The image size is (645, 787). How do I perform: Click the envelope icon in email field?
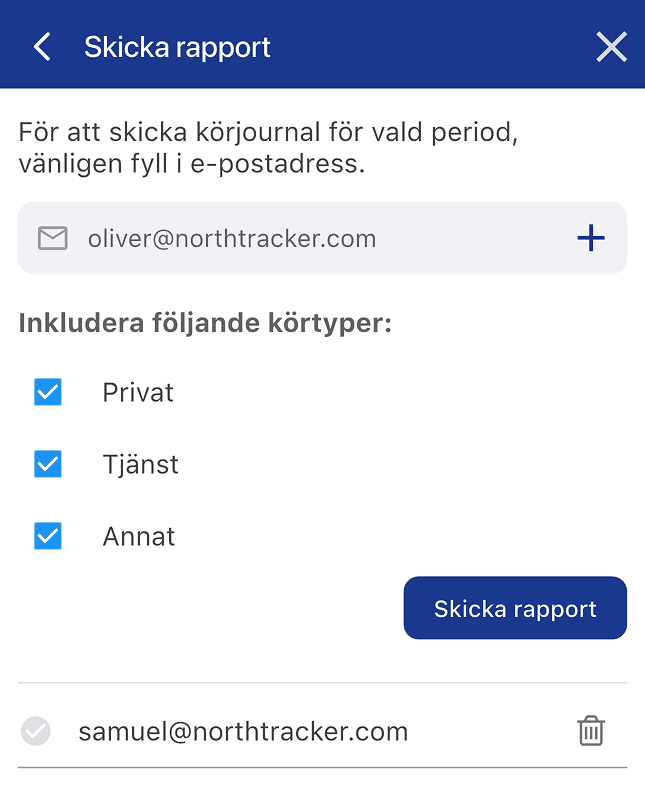click(x=53, y=238)
